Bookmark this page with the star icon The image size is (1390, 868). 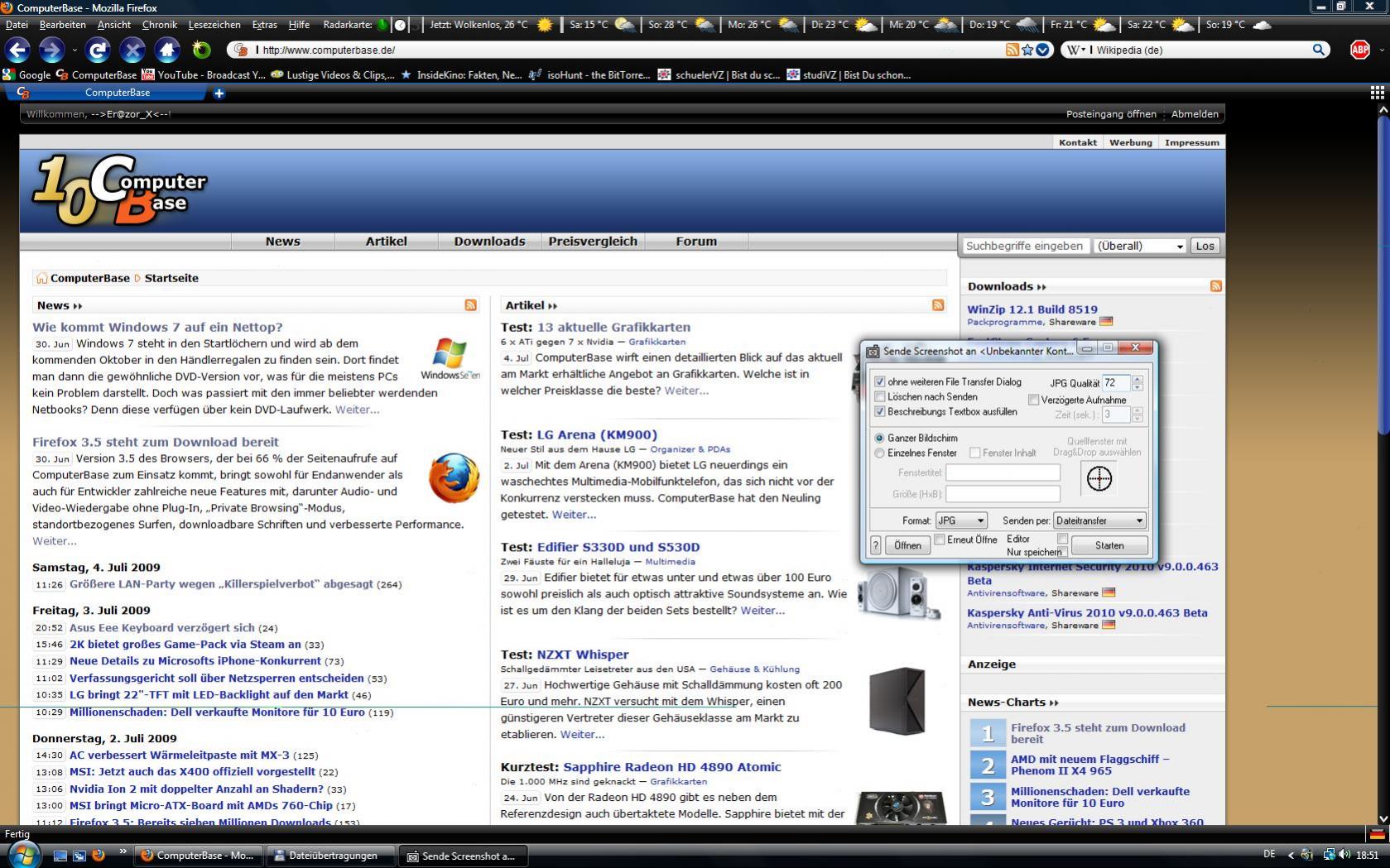(1027, 50)
